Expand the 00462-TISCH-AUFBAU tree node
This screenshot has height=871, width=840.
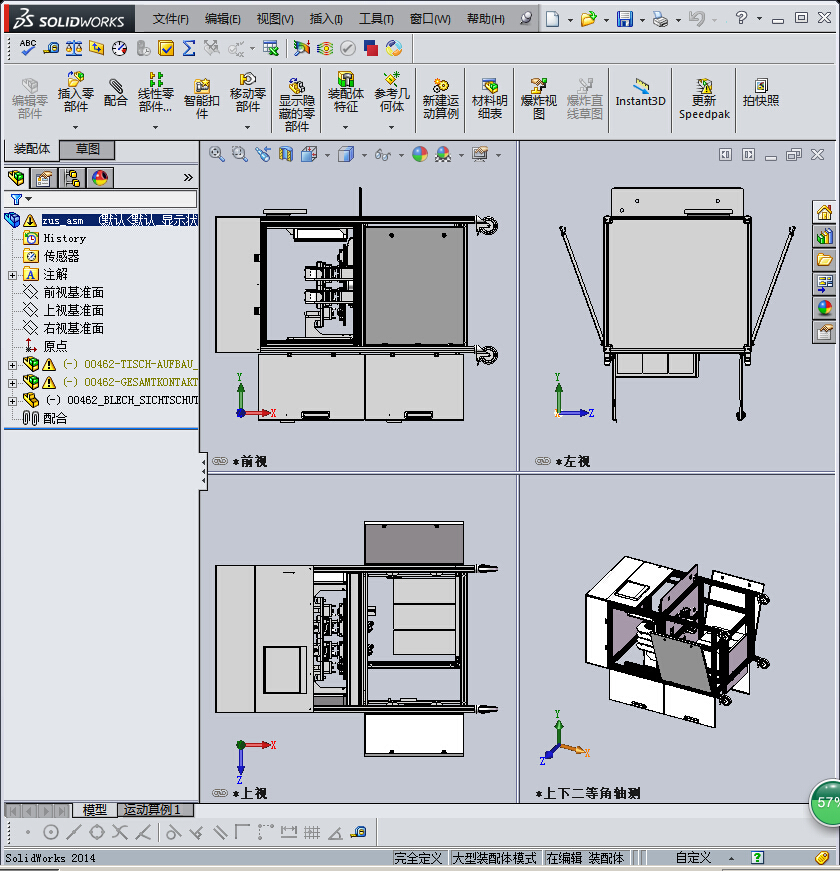[x=12, y=365]
